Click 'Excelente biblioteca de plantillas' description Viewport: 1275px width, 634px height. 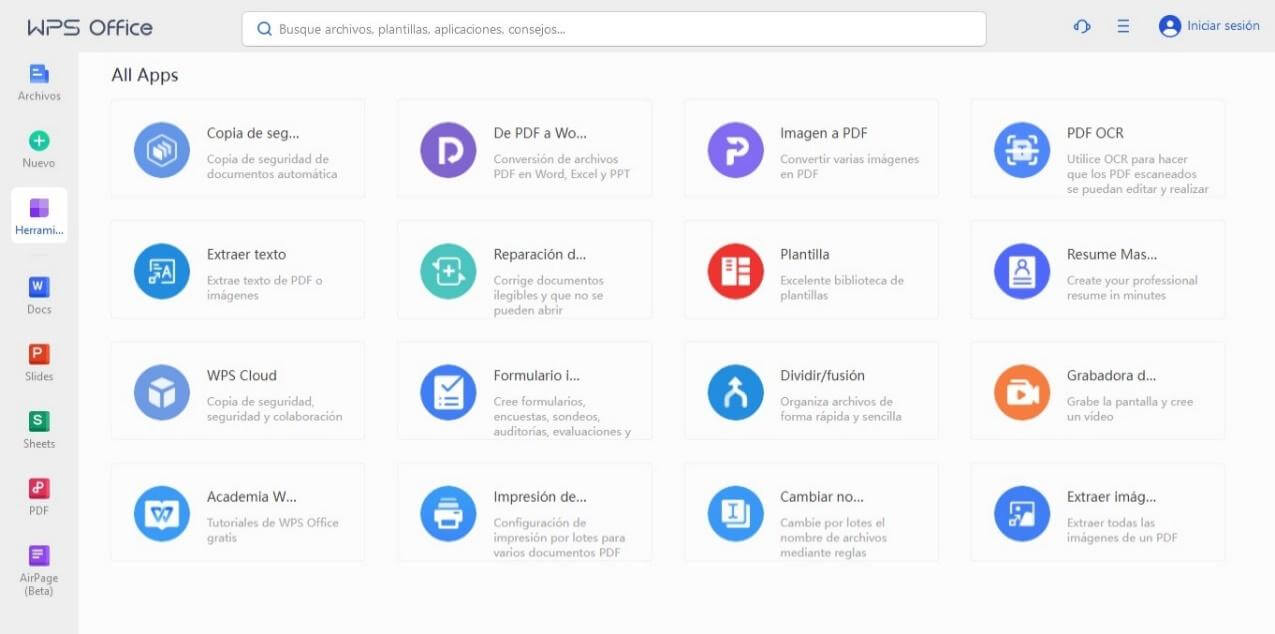click(x=842, y=288)
